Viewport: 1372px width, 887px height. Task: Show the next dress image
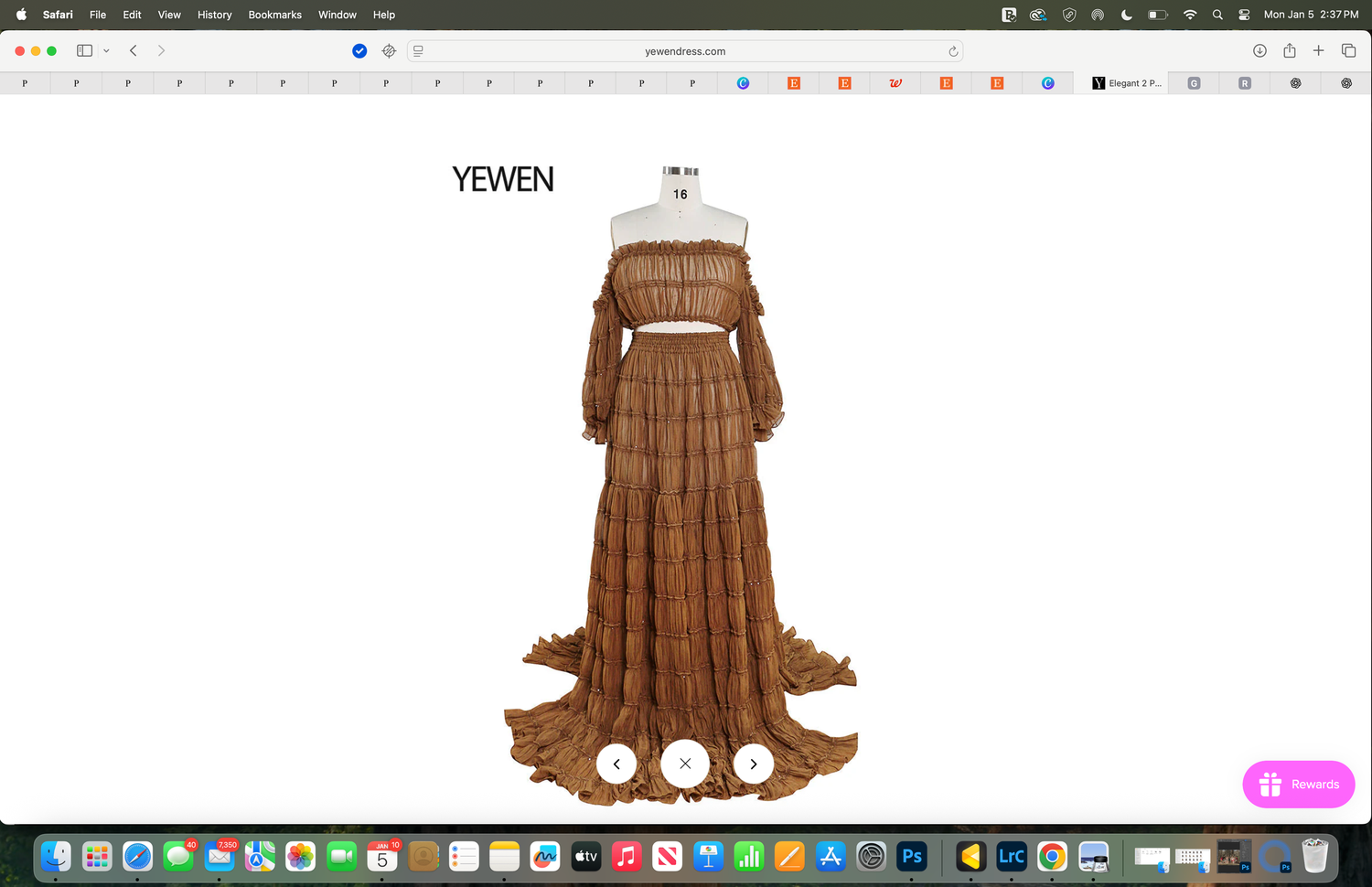pyautogui.click(x=754, y=764)
